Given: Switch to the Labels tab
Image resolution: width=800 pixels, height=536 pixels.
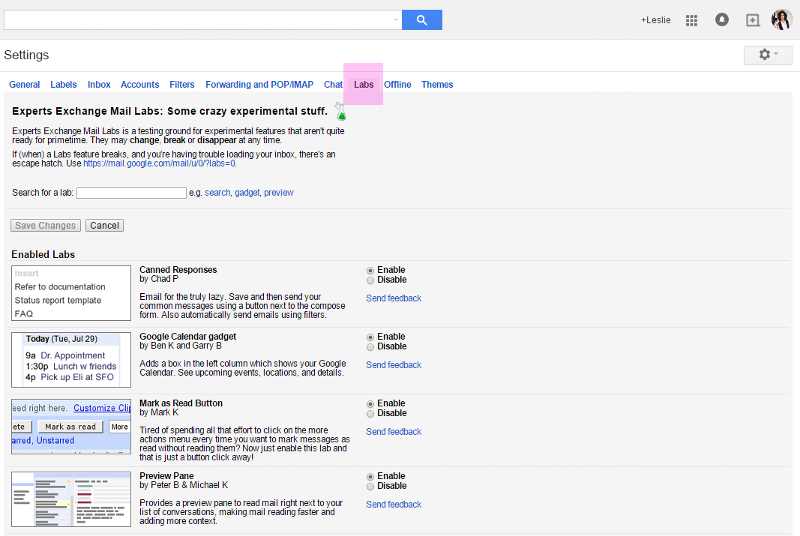Looking at the screenshot, I should click(63, 85).
